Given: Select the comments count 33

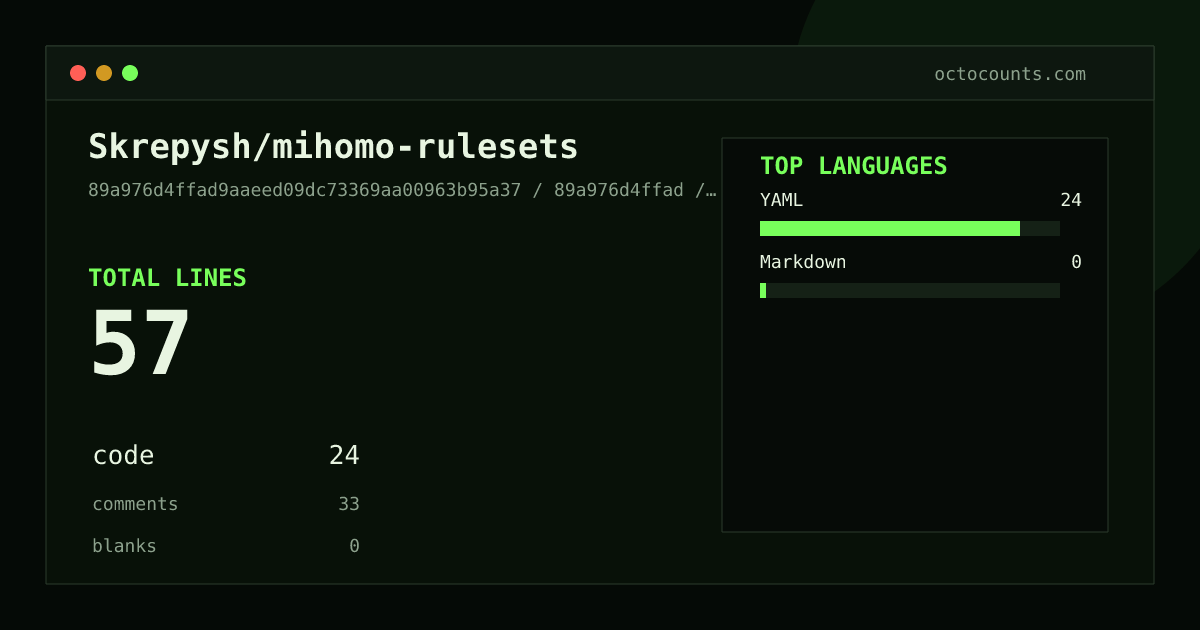Looking at the screenshot, I should click(x=349, y=504).
